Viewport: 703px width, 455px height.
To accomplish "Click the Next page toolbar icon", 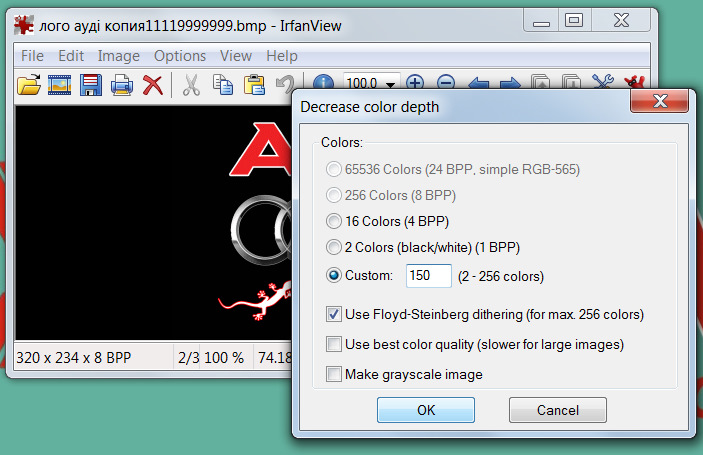I will pos(572,82).
